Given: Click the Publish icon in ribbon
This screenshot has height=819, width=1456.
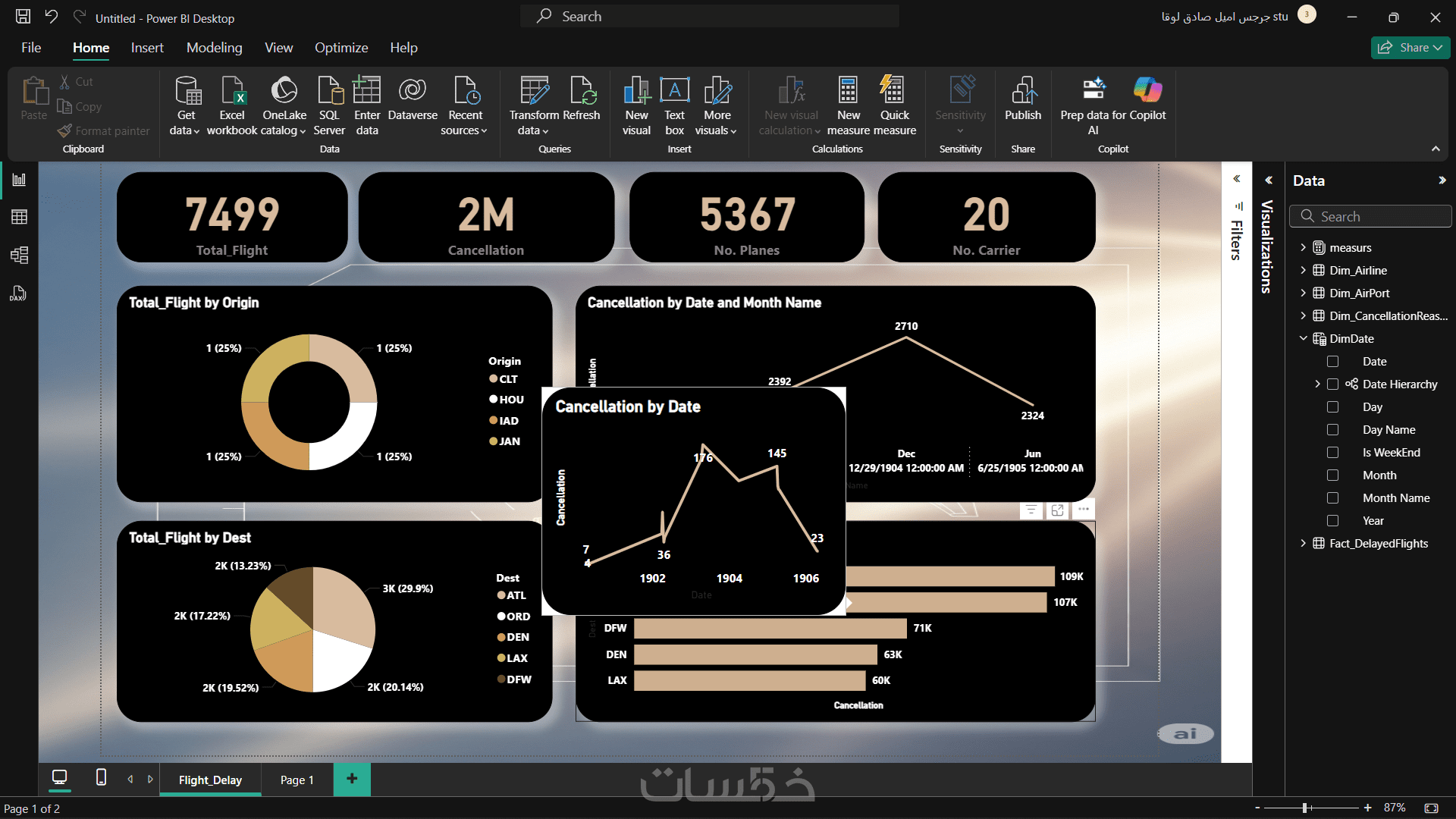Looking at the screenshot, I should (1023, 91).
